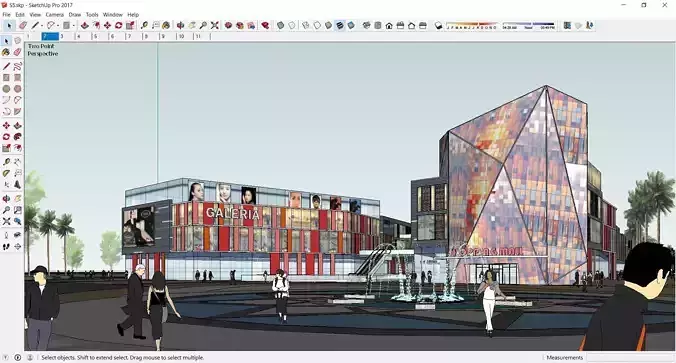Toggle X-Ray face style
676x363 pixels.
(280, 25)
